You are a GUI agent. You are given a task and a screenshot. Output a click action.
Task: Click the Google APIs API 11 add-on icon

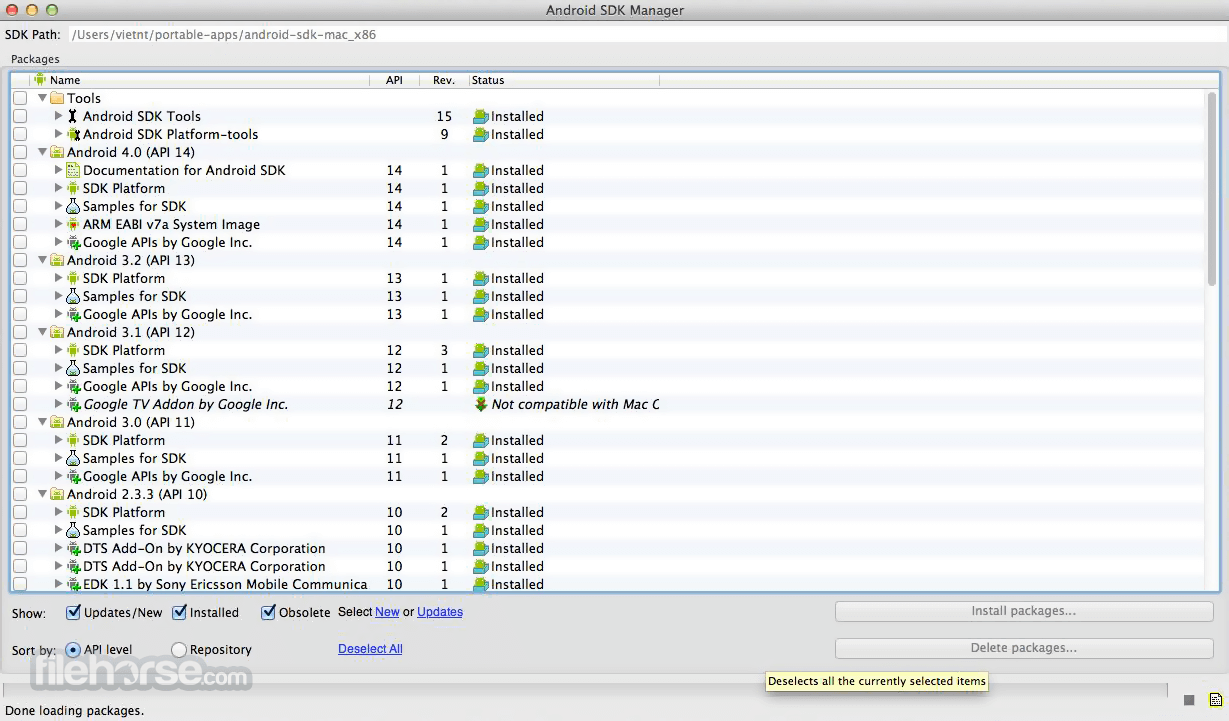(72, 476)
